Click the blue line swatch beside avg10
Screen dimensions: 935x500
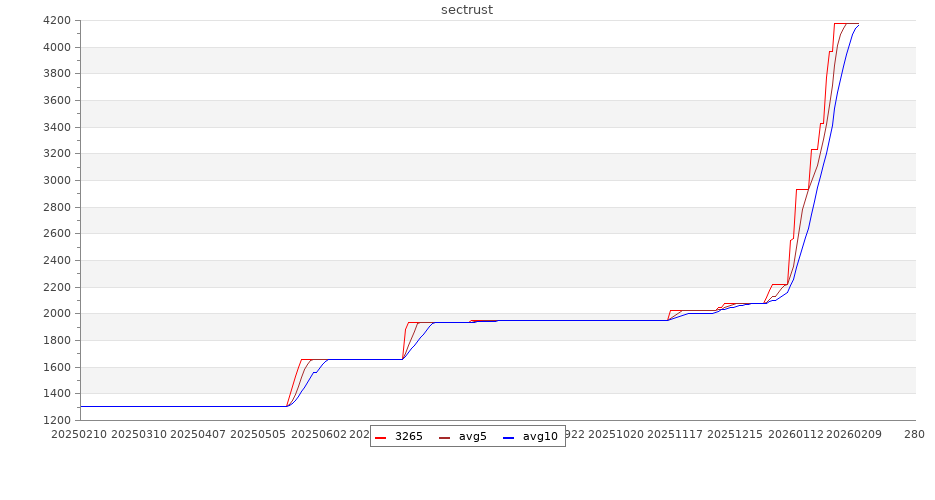point(509,437)
